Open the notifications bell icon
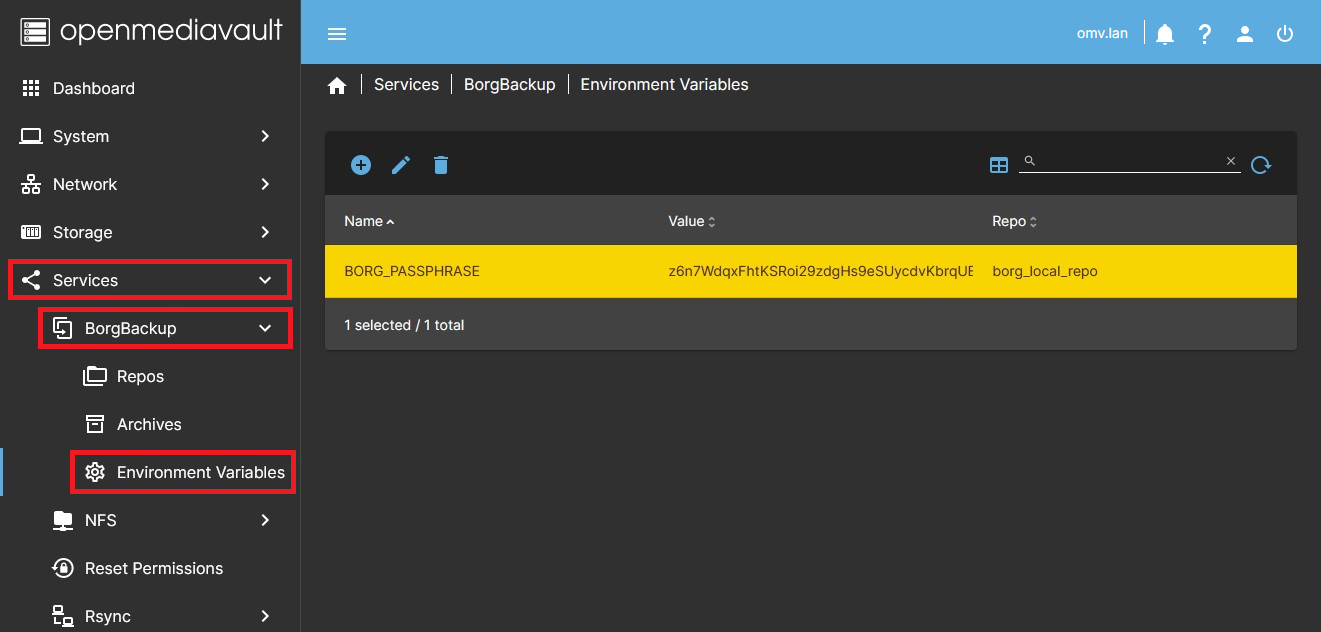Image resolution: width=1321 pixels, height=632 pixels. point(1165,34)
